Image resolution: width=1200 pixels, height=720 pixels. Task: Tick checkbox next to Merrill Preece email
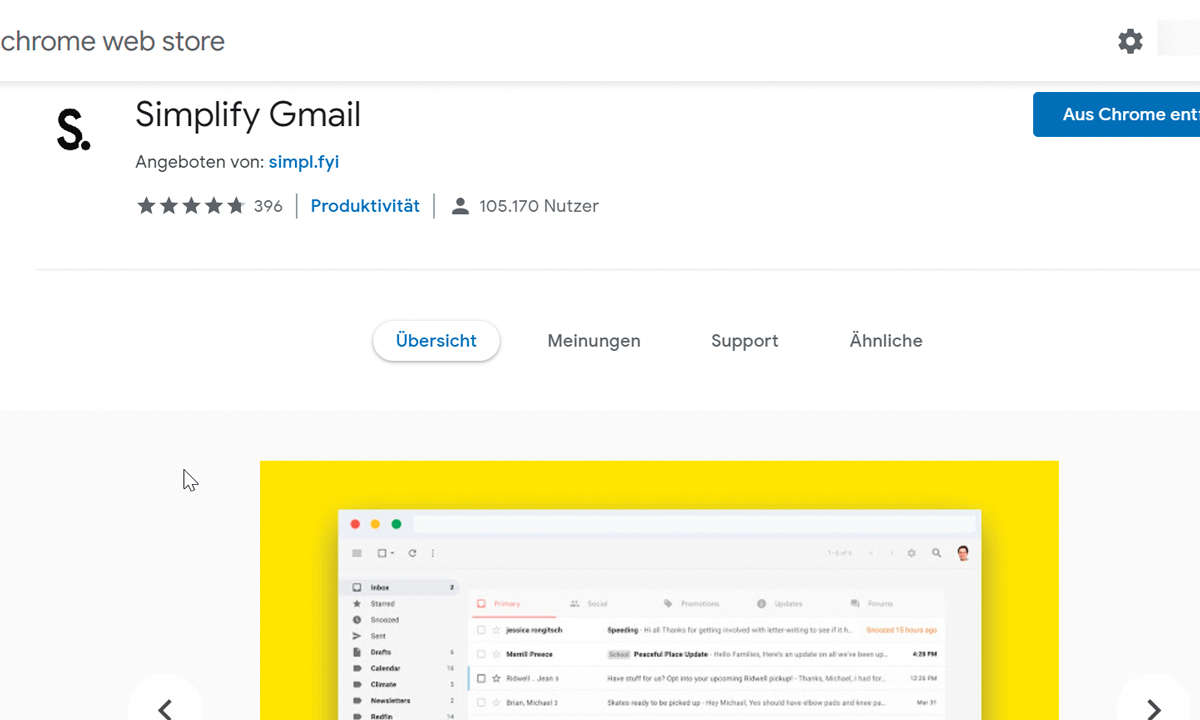click(481, 654)
